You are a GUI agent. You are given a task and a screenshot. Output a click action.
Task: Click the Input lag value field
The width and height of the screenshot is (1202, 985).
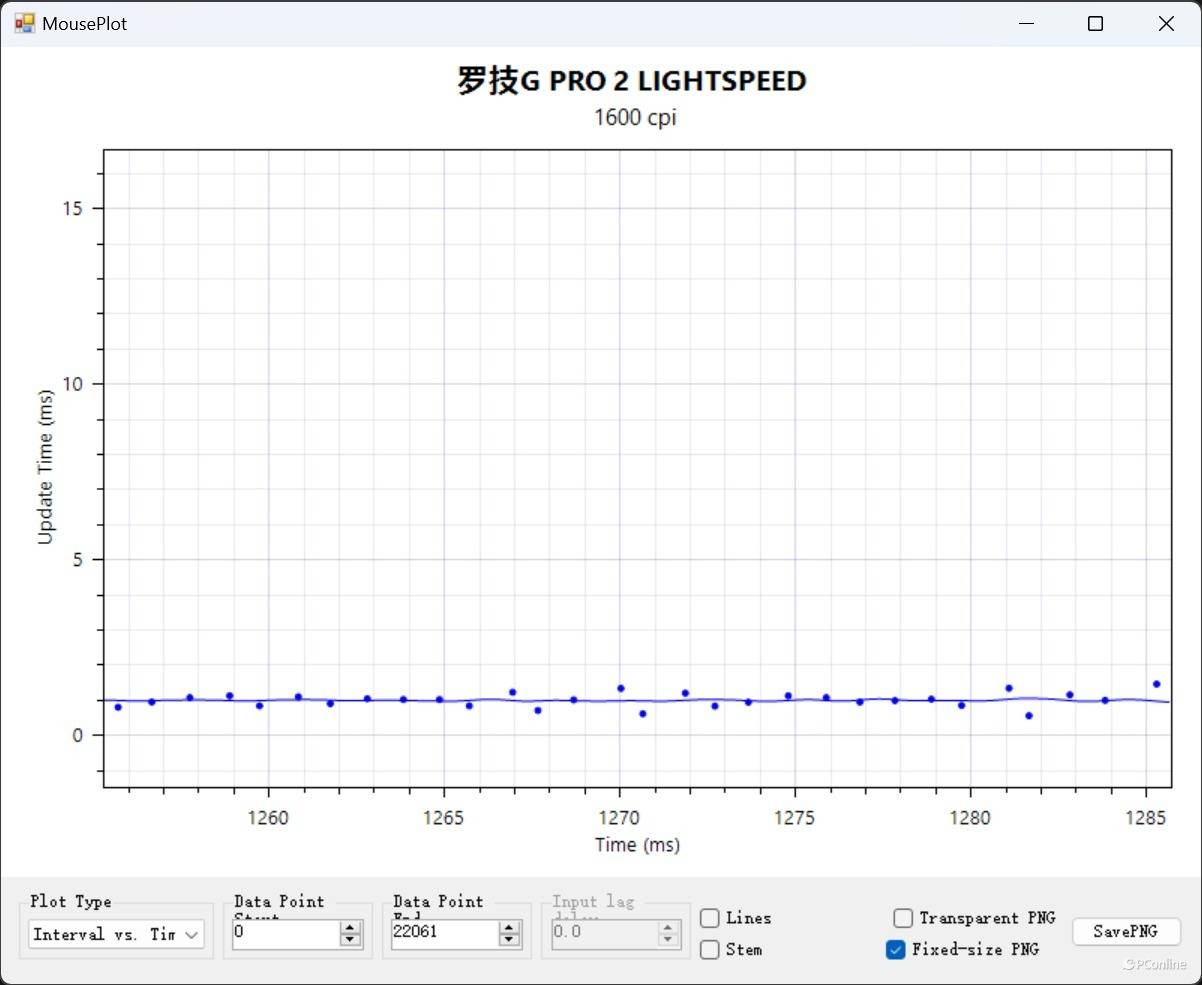[603, 933]
